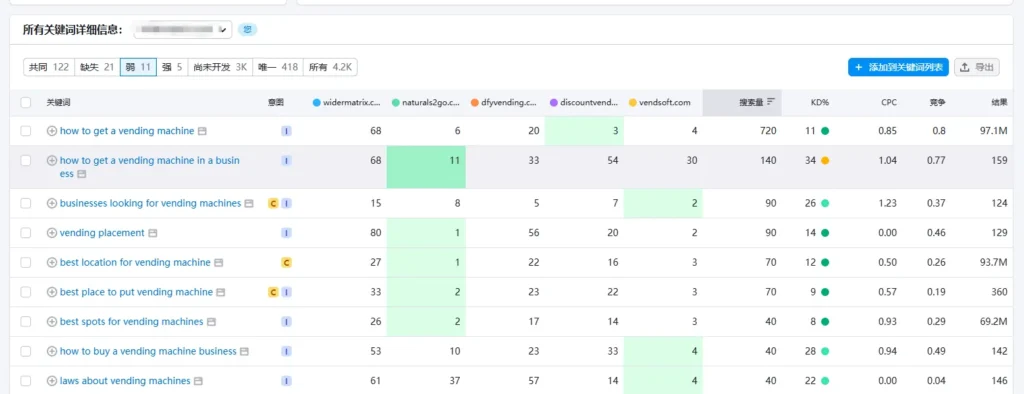This screenshot has width=1024, height=394.
Task: Click SERP icon below 'how to get a vending machine in a business'
Action: click(82, 174)
